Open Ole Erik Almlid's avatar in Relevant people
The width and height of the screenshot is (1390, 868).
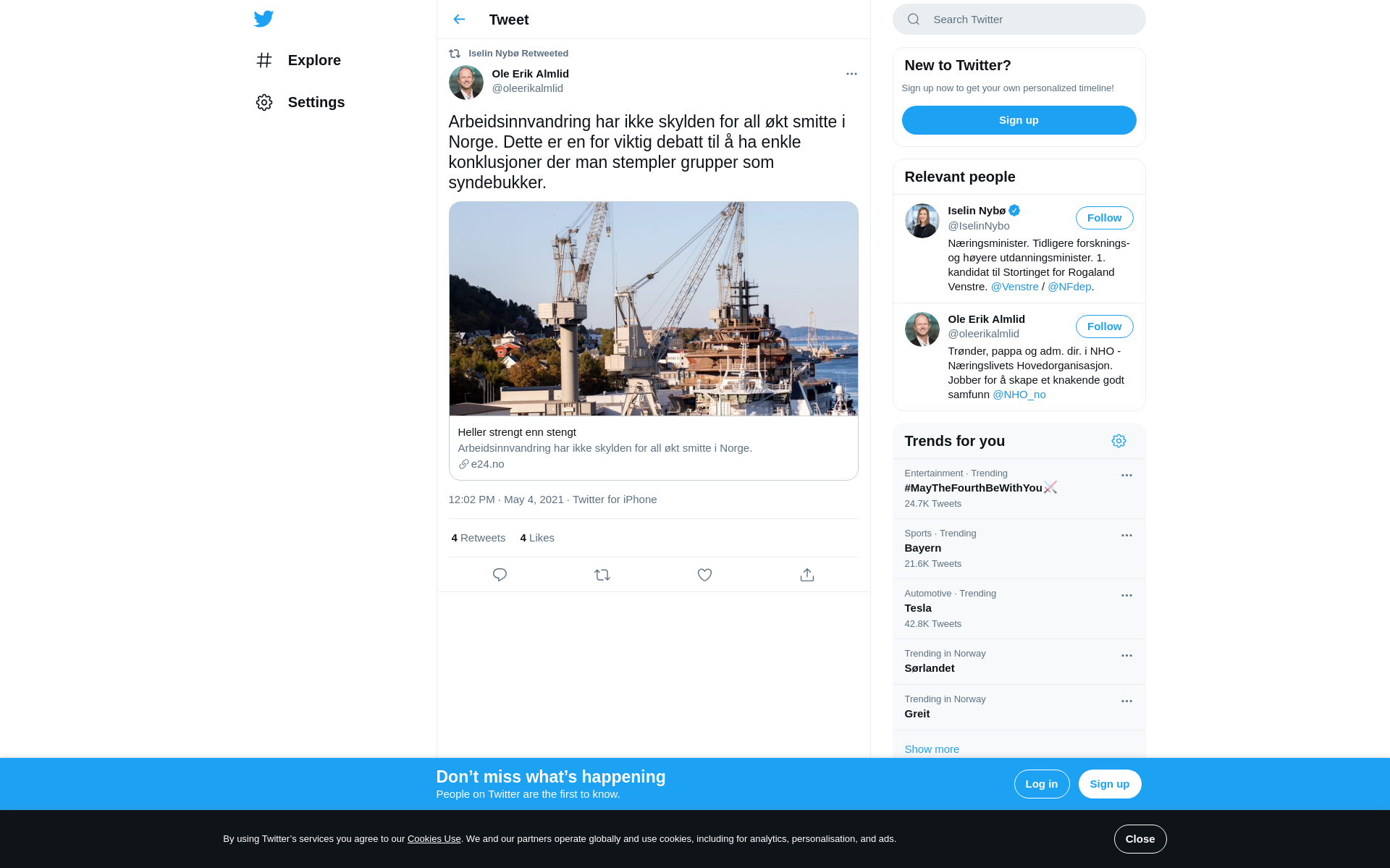922,329
